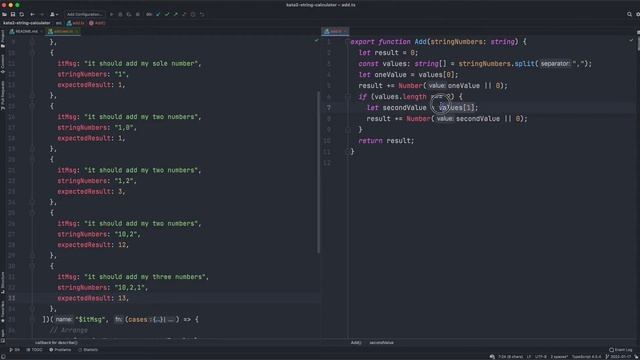
Task: Click the LF line separator status entry
Action: [x=529, y=357]
